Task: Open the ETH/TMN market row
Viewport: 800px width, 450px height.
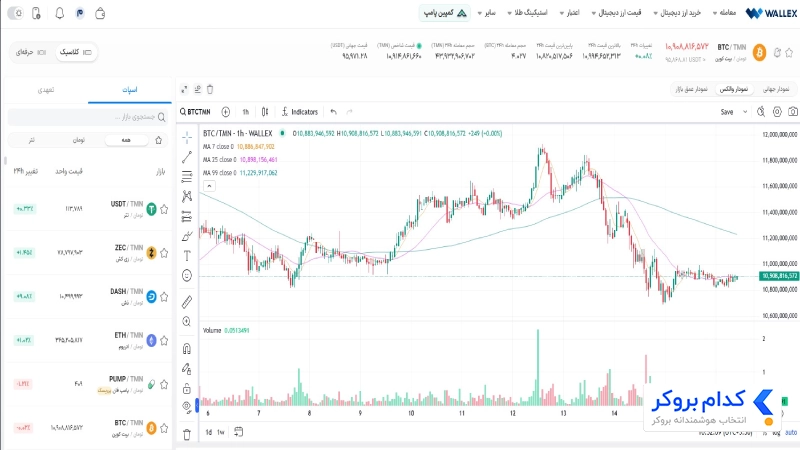Action: (90, 340)
